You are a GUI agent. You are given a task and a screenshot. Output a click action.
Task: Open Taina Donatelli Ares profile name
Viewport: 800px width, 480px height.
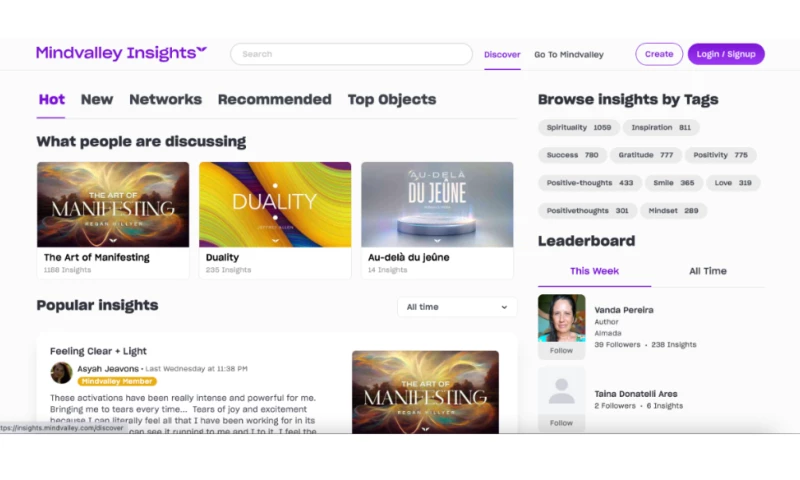coord(636,394)
